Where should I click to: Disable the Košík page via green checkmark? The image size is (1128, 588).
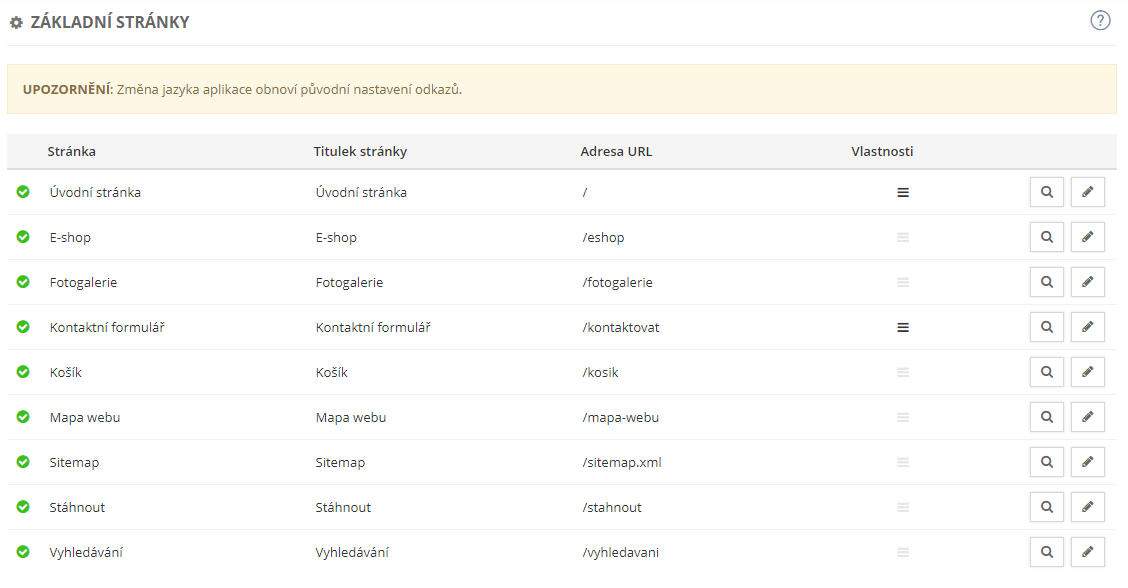point(23,372)
